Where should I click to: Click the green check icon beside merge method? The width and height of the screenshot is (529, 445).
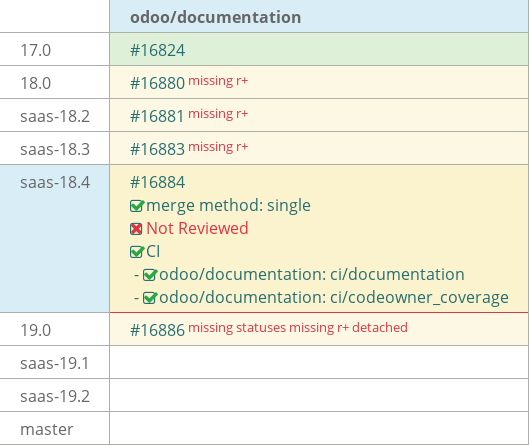point(137,205)
